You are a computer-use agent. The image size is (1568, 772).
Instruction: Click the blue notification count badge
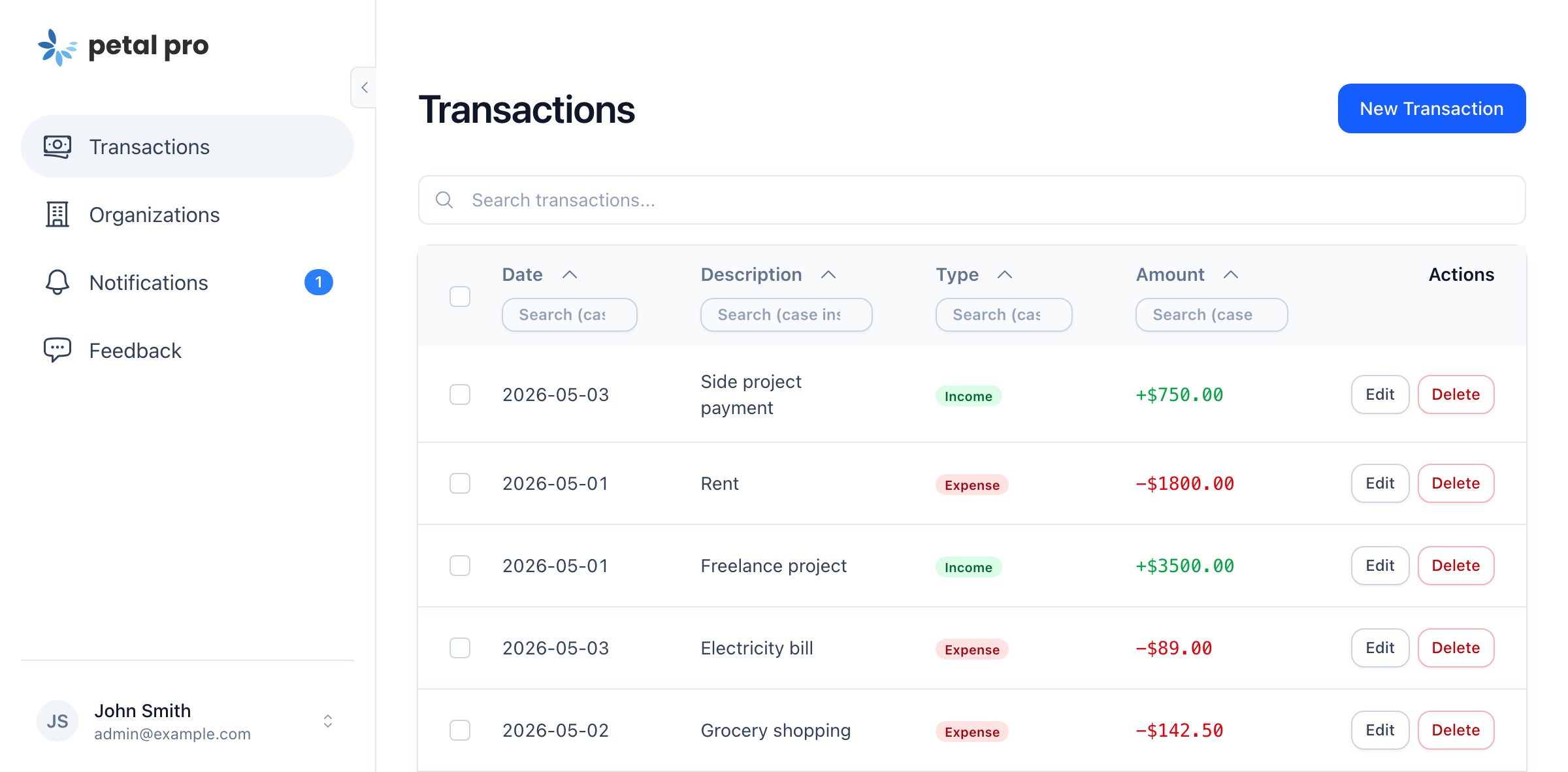tap(319, 282)
